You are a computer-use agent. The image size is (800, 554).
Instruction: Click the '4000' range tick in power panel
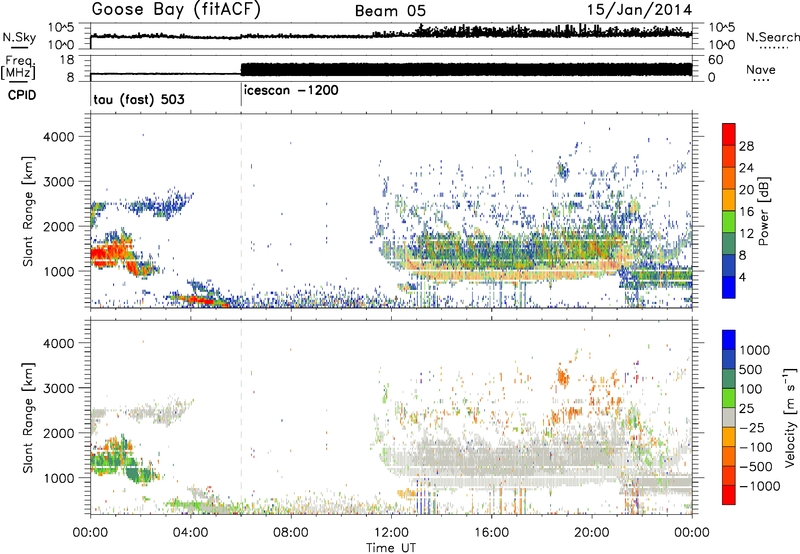[58, 137]
